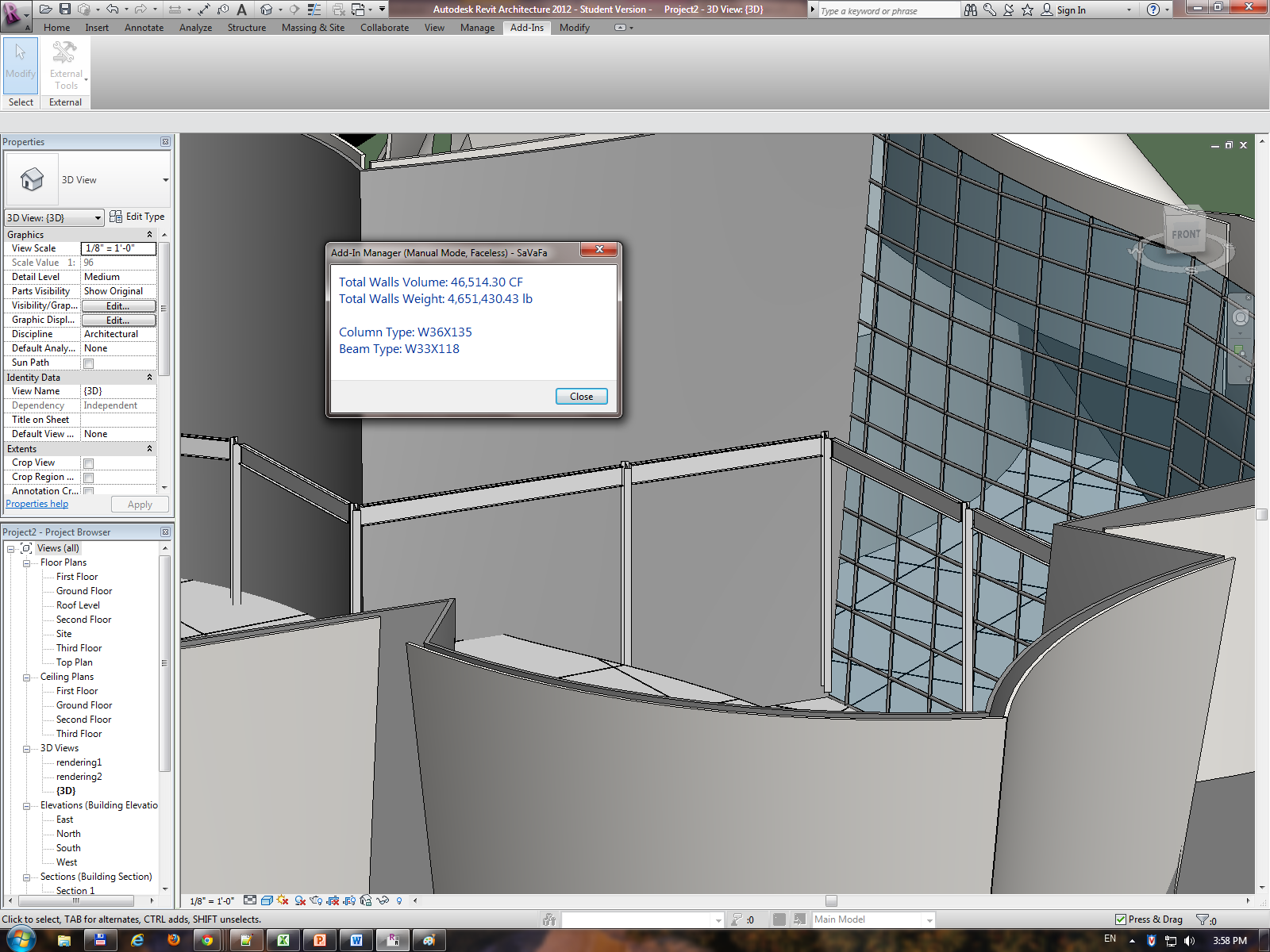1270x952 pixels.
Task: Click the Temporary Hide/Isolate glasses icon
Action: point(383,900)
